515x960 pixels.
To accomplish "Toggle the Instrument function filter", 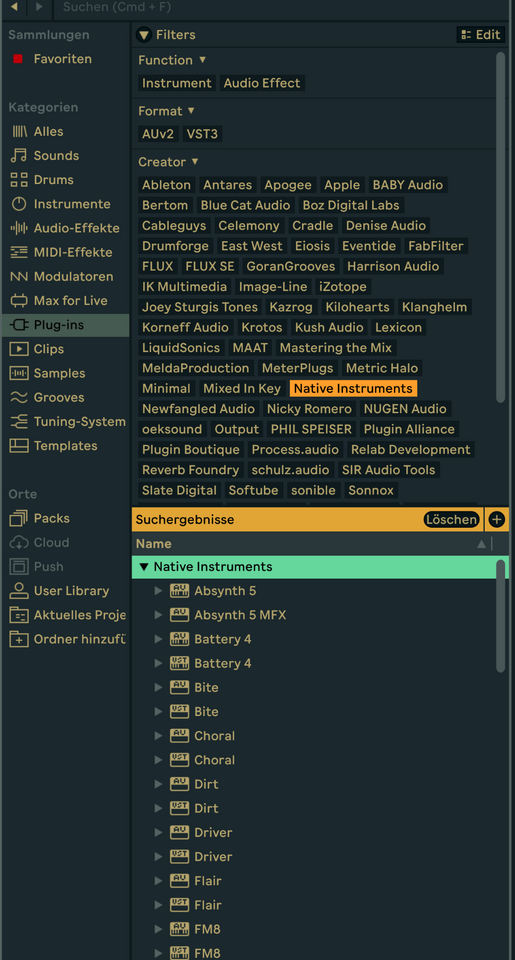I will click(x=176, y=83).
